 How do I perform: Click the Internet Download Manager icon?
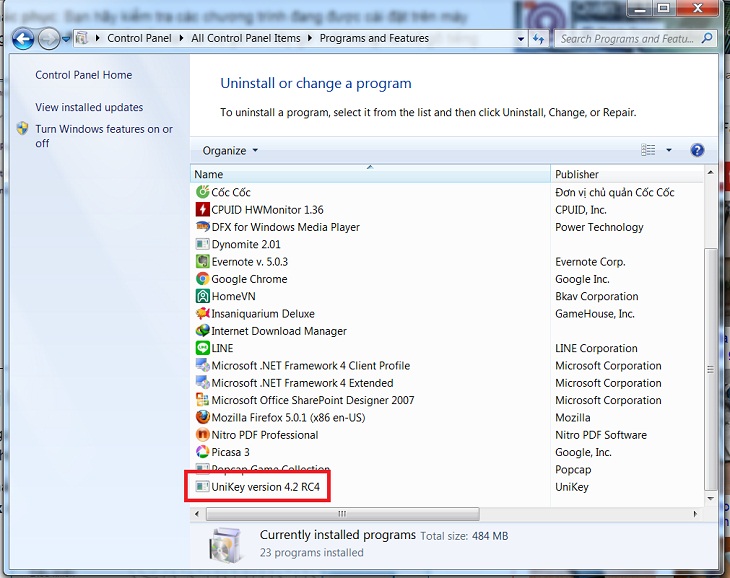pos(202,330)
